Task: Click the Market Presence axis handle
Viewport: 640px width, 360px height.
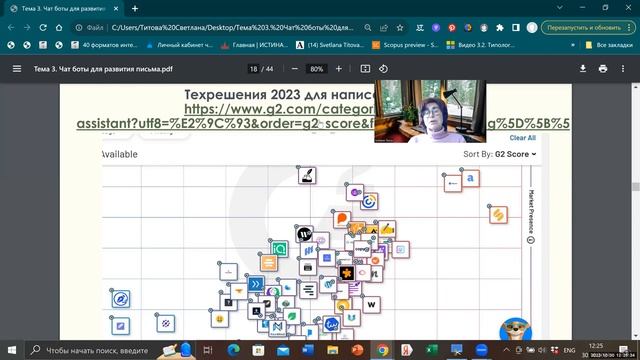Action: 531,240
